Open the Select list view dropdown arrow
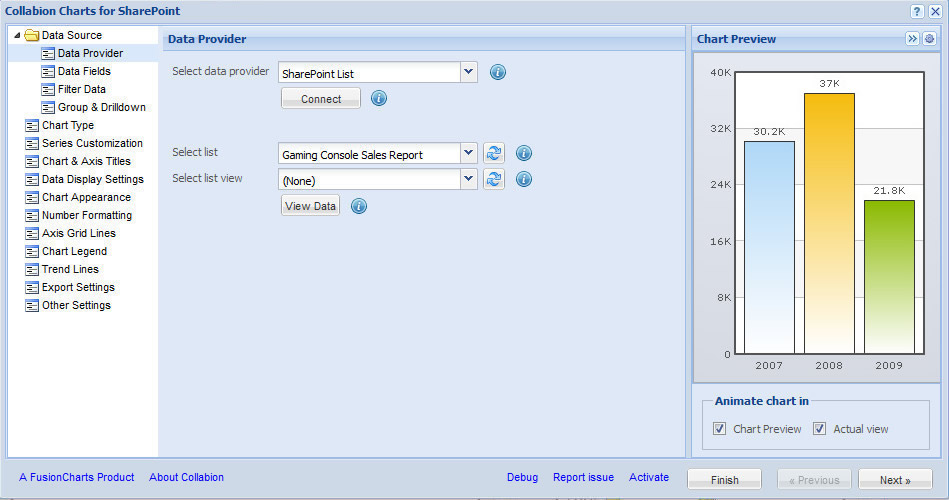Viewport: 949px width, 500px height. (x=468, y=179)
